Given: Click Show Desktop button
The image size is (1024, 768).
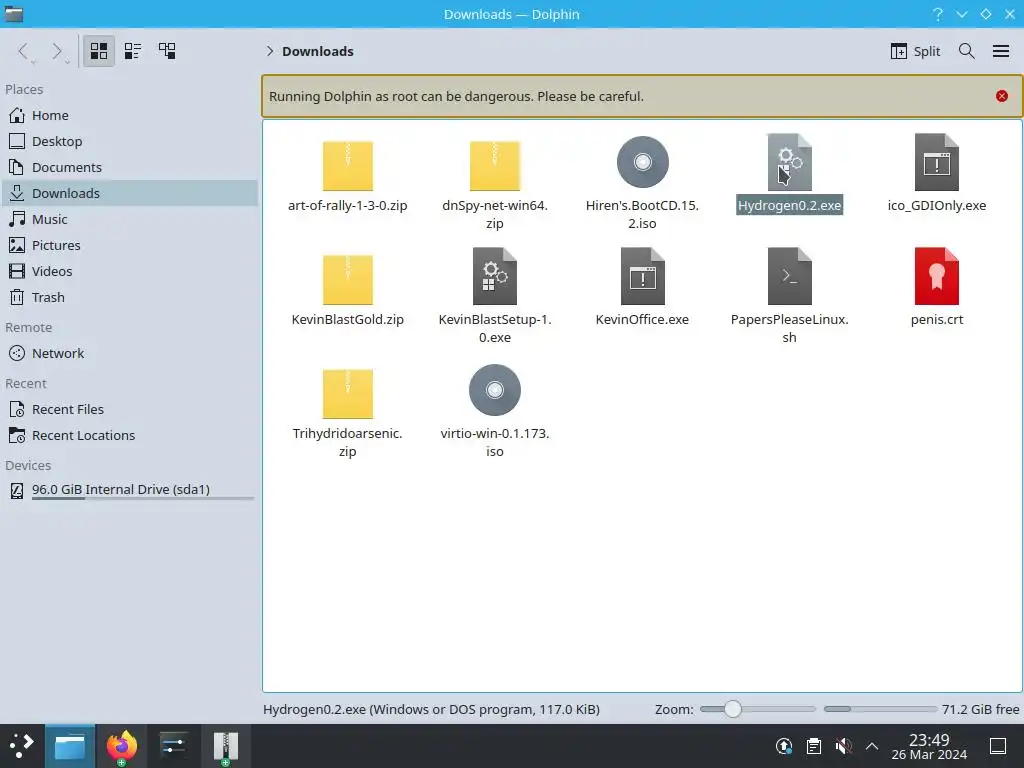Looking at the screenshot, I should tap(998, 746).
